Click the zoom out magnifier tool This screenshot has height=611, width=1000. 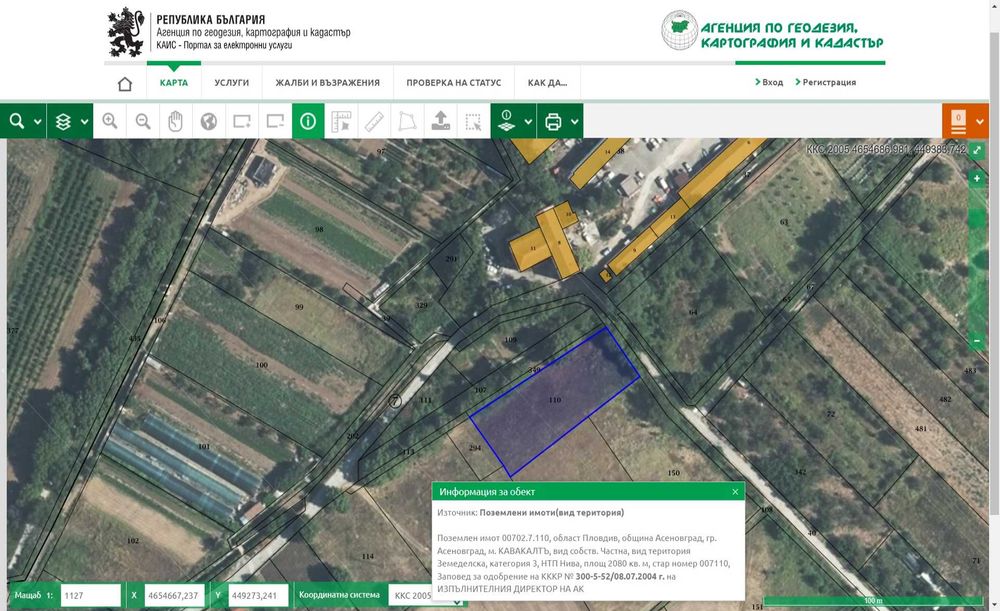(143, 121)
